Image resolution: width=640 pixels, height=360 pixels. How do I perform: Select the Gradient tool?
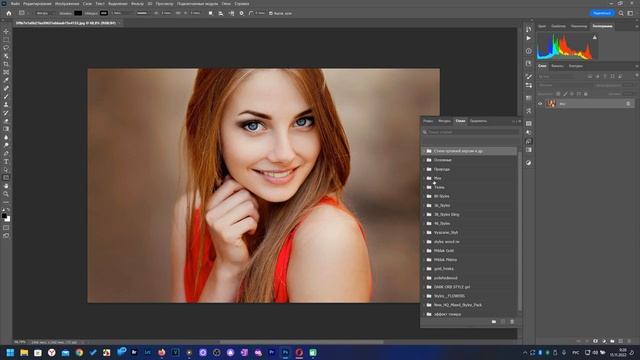coord(6,129)
